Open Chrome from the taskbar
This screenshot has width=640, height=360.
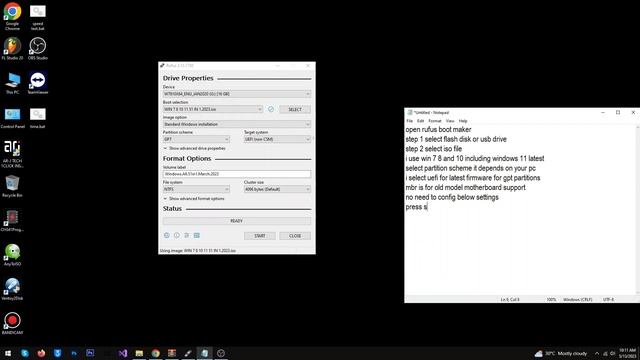(156, 353)
